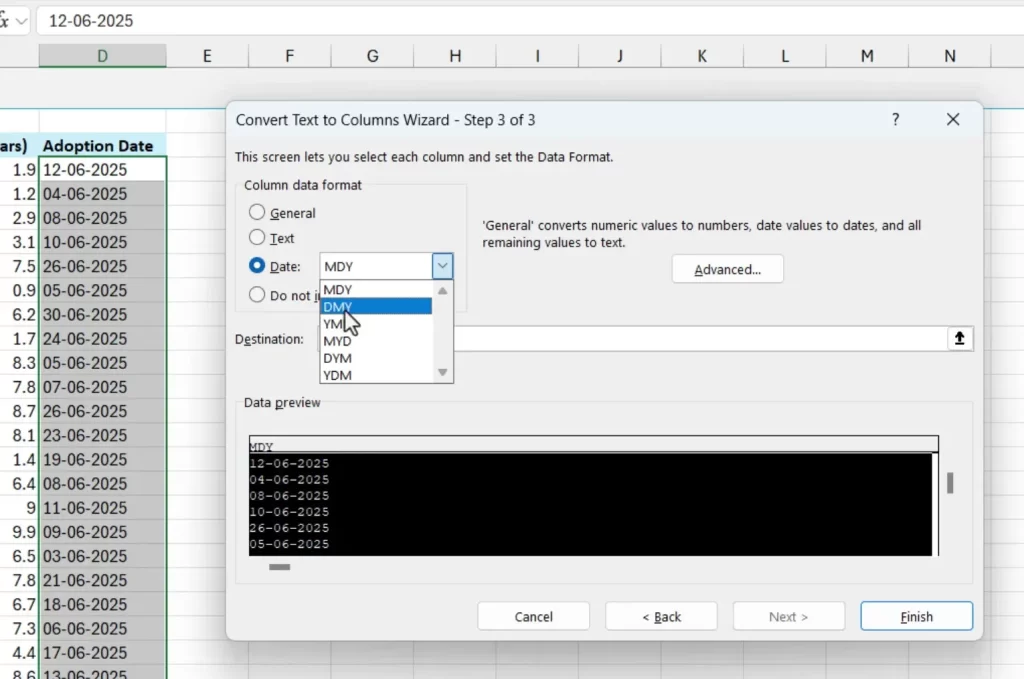
Task: Select column H header
Action: (x=455, y=56)
